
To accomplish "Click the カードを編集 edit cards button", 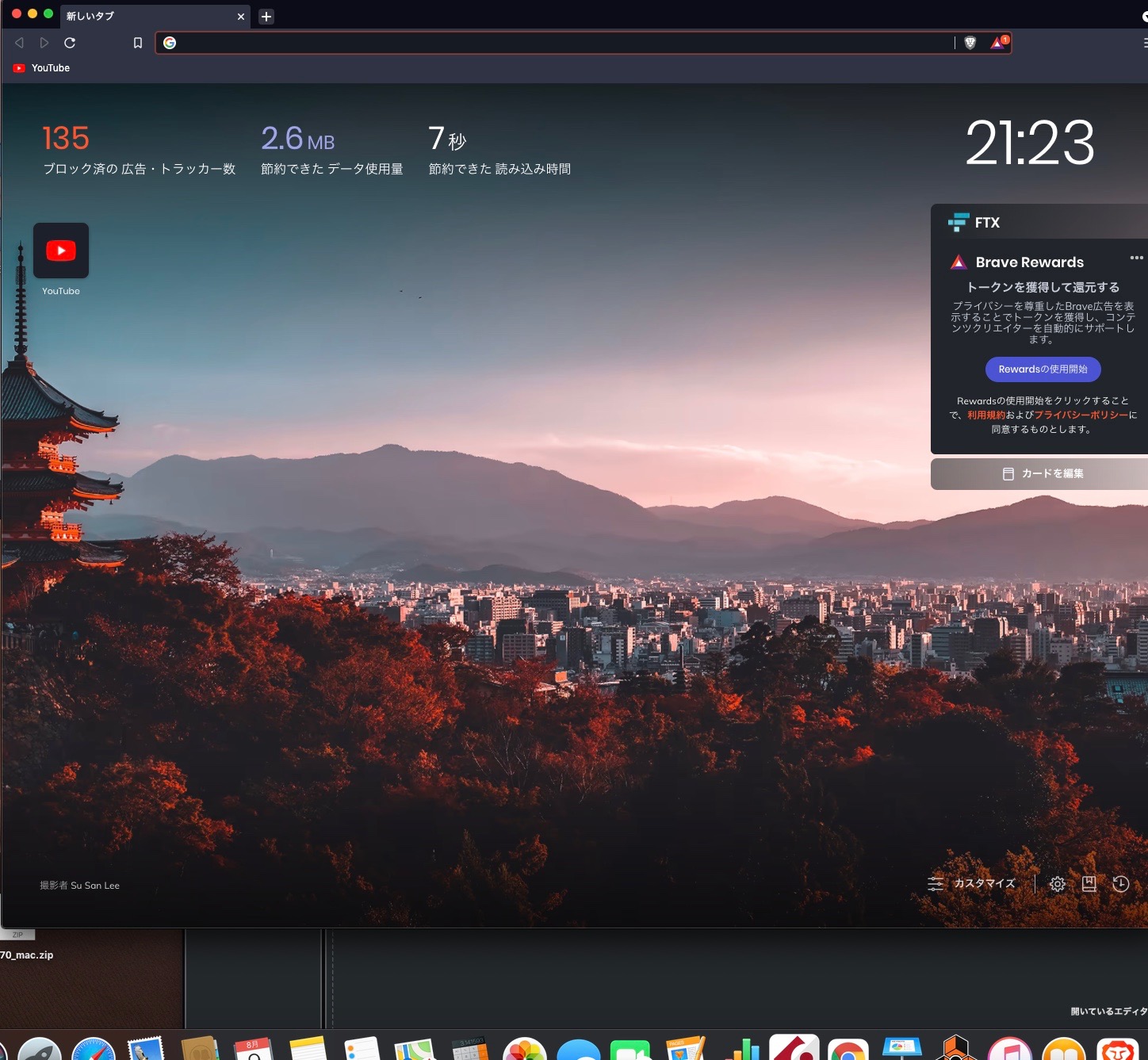I will click(1043, 473).
